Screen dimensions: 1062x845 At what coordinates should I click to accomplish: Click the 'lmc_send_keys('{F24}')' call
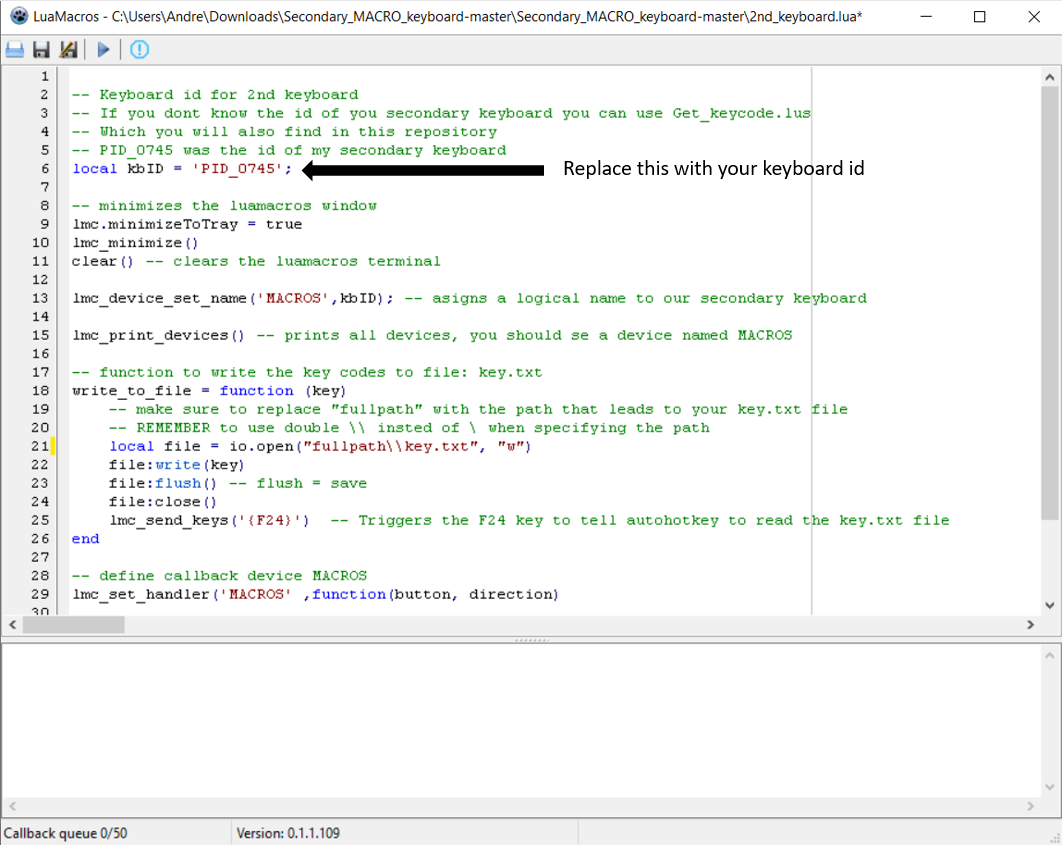click(209, 520)
